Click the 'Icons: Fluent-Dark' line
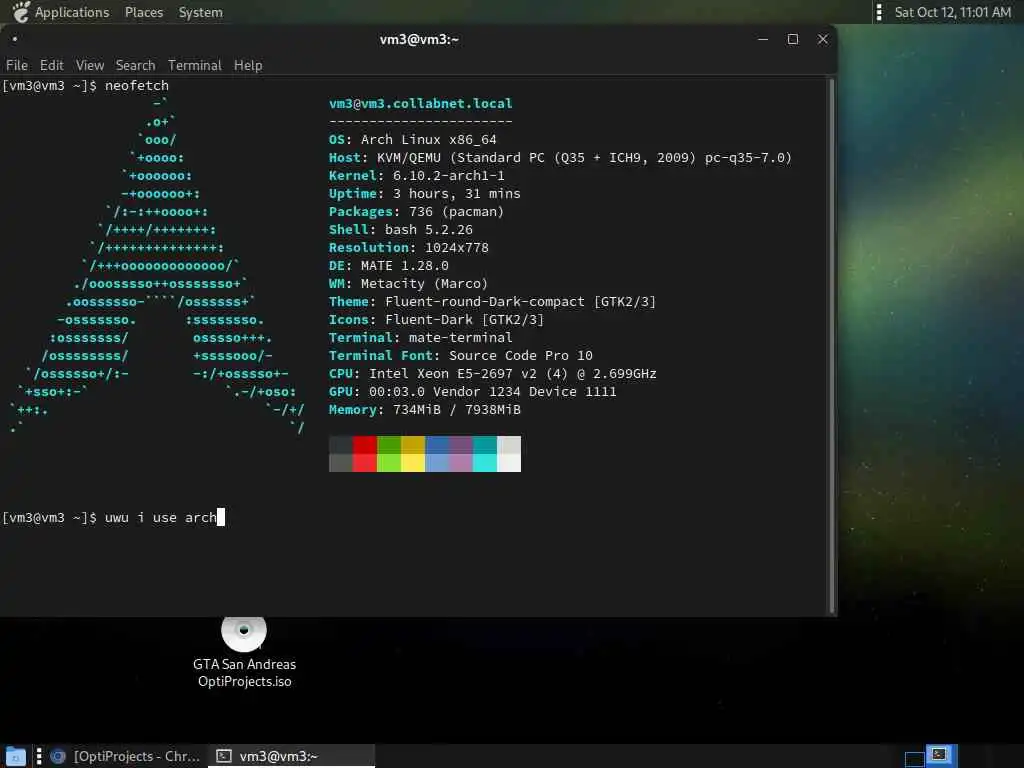 436,319
